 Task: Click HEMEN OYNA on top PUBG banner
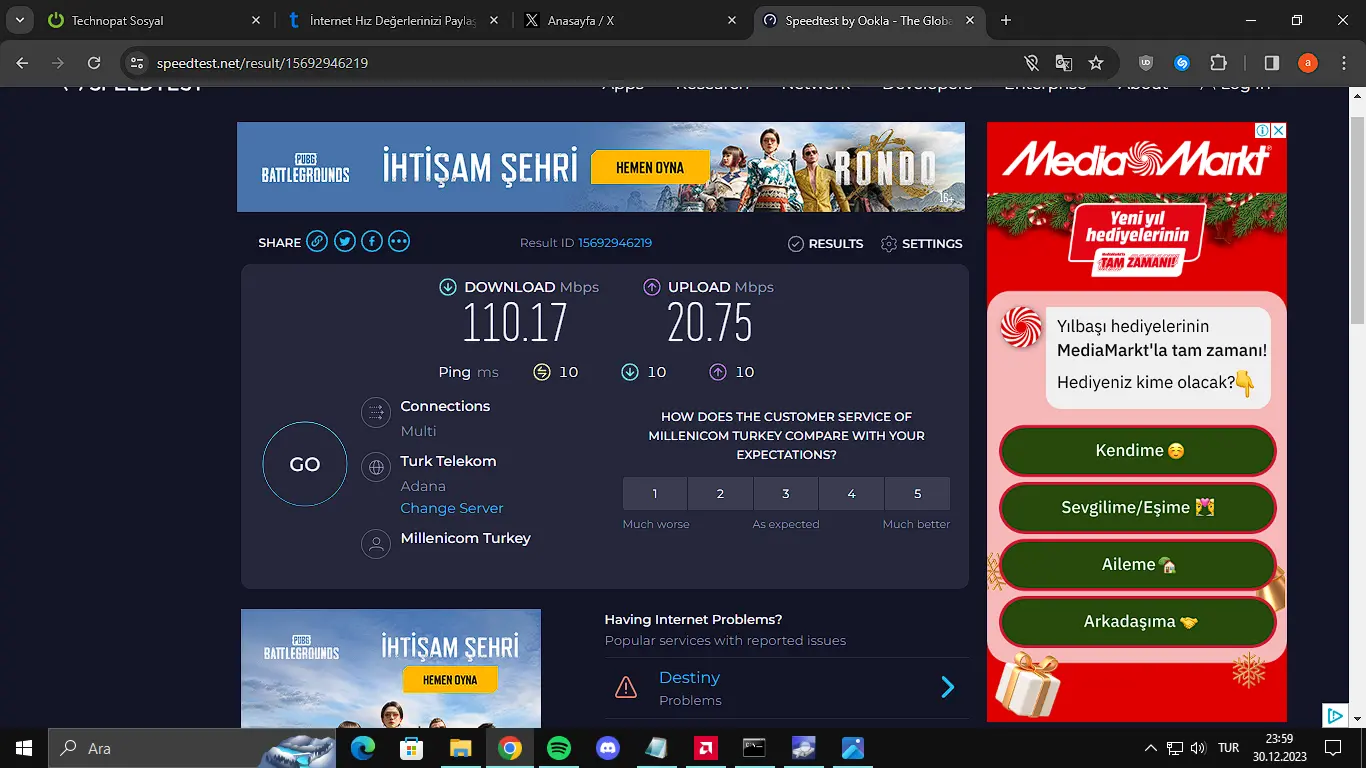point(650,168)
